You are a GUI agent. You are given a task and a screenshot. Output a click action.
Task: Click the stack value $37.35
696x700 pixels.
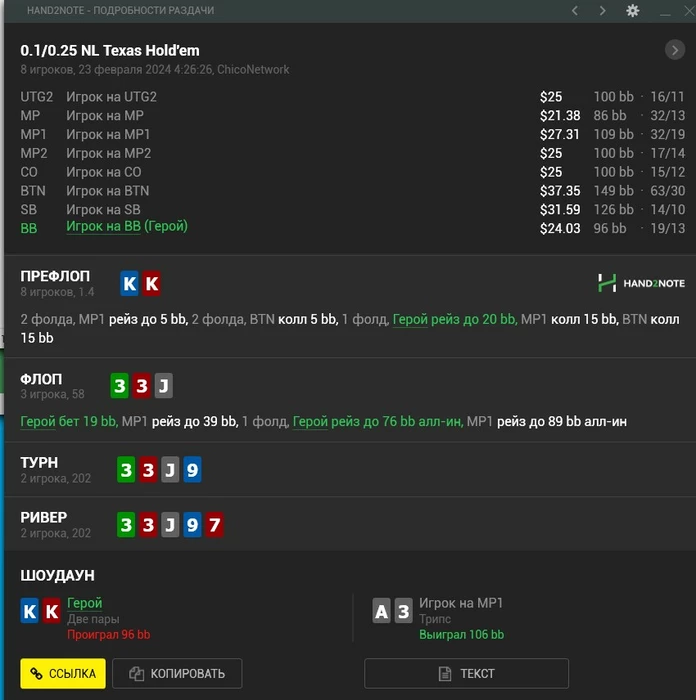point(560,191)
